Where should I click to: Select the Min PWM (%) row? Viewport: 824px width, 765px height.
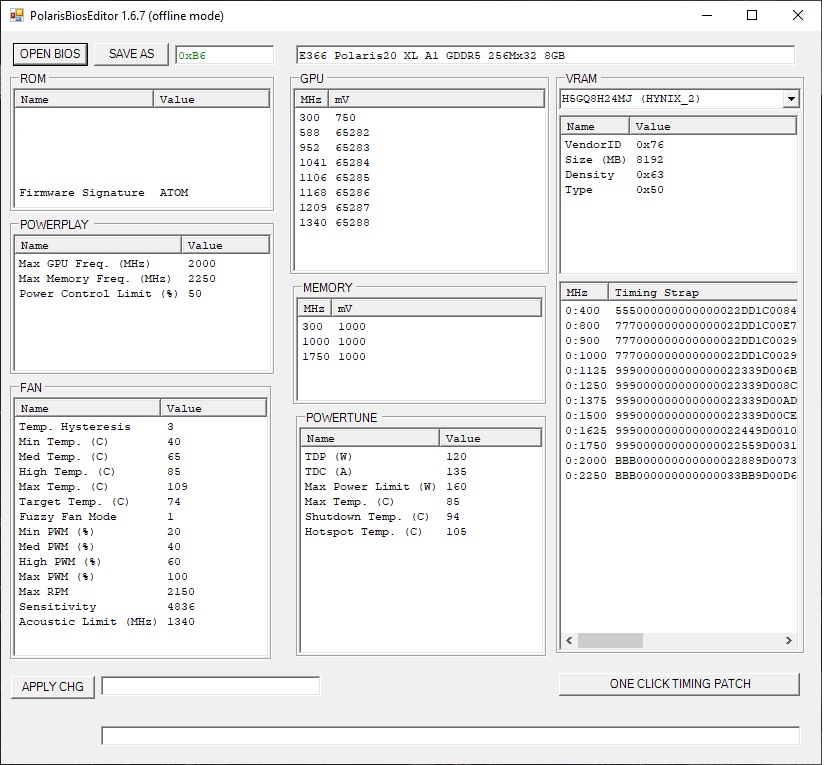tap(140, 532)
